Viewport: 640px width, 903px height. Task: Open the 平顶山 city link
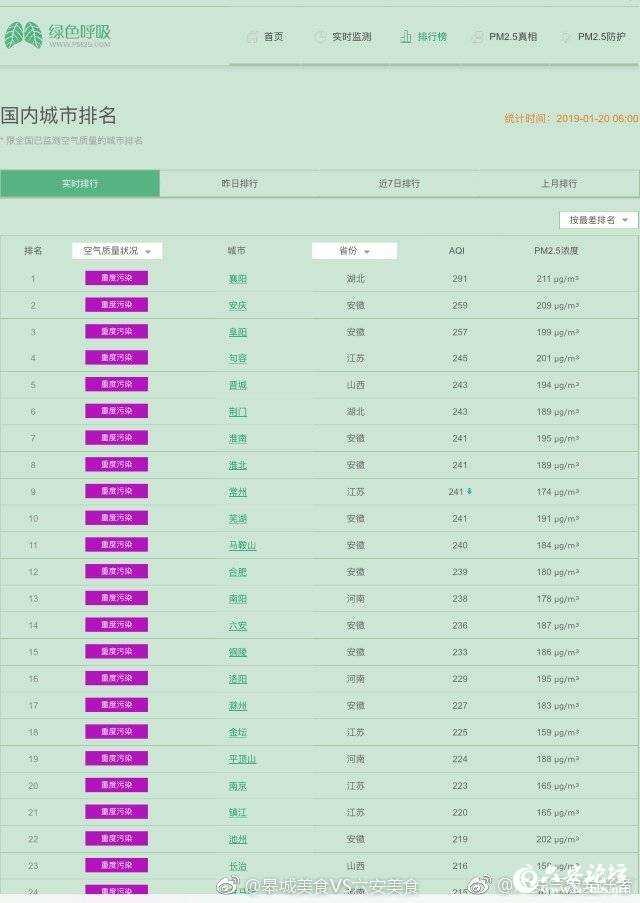242,759
